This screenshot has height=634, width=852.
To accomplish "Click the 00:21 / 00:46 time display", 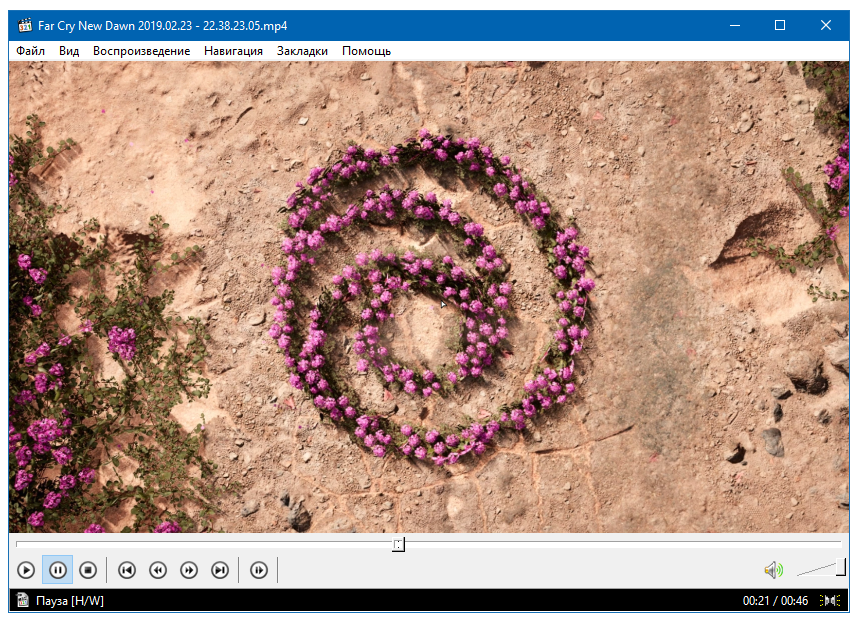I will point(775,601).
